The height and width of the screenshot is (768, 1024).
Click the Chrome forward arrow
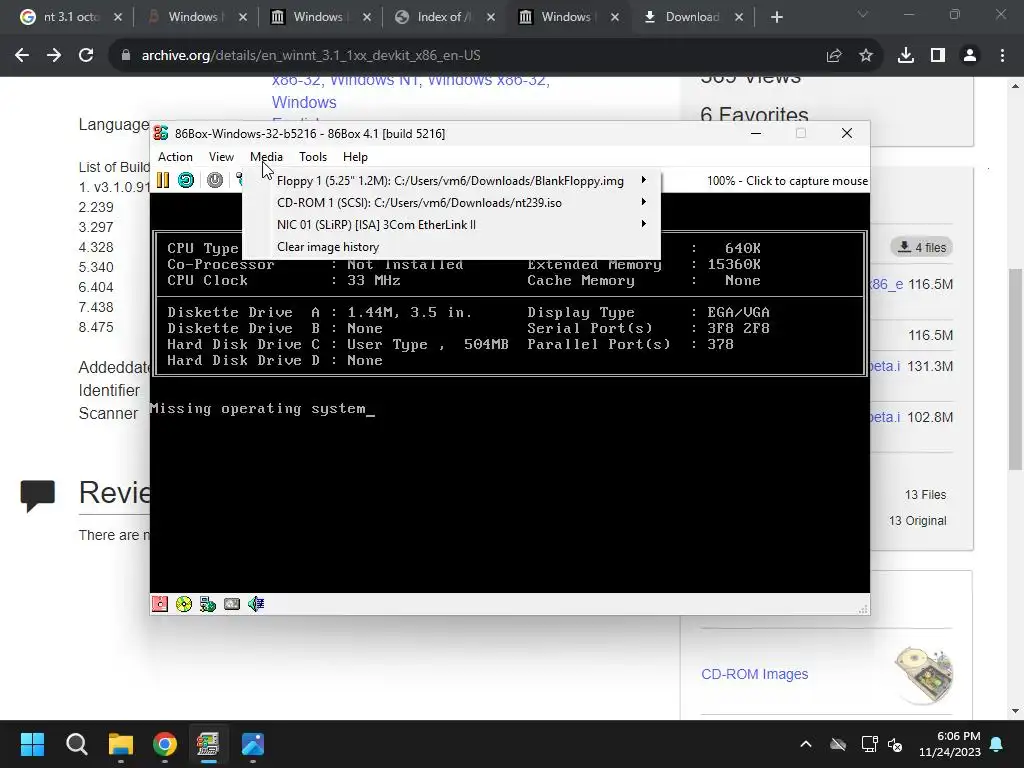coord(54,56)
